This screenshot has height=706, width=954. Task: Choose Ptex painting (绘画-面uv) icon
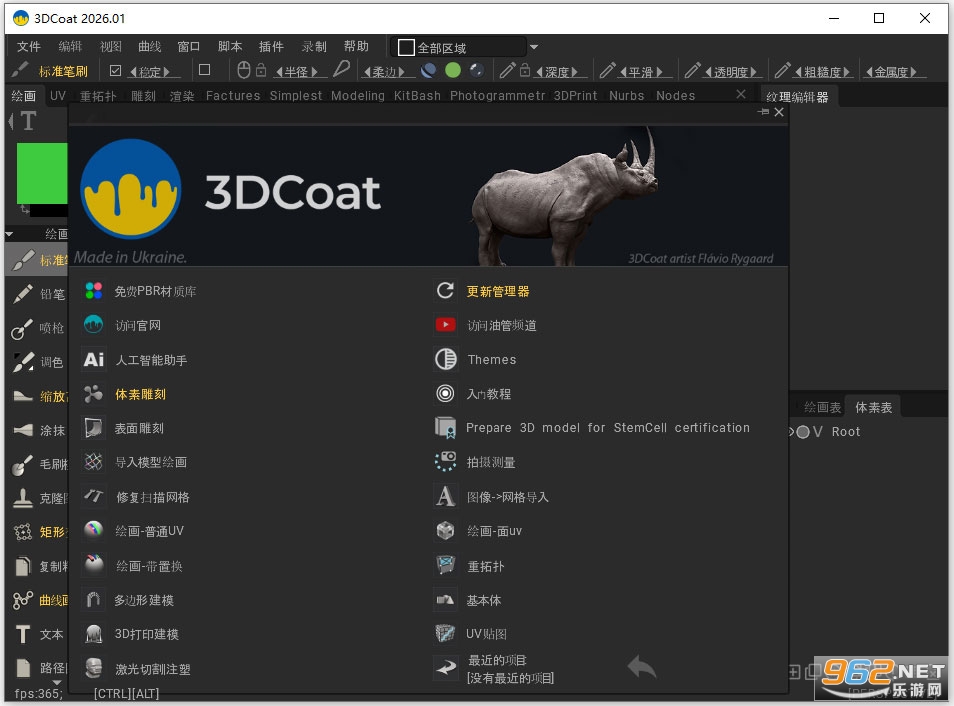(445, 531)
